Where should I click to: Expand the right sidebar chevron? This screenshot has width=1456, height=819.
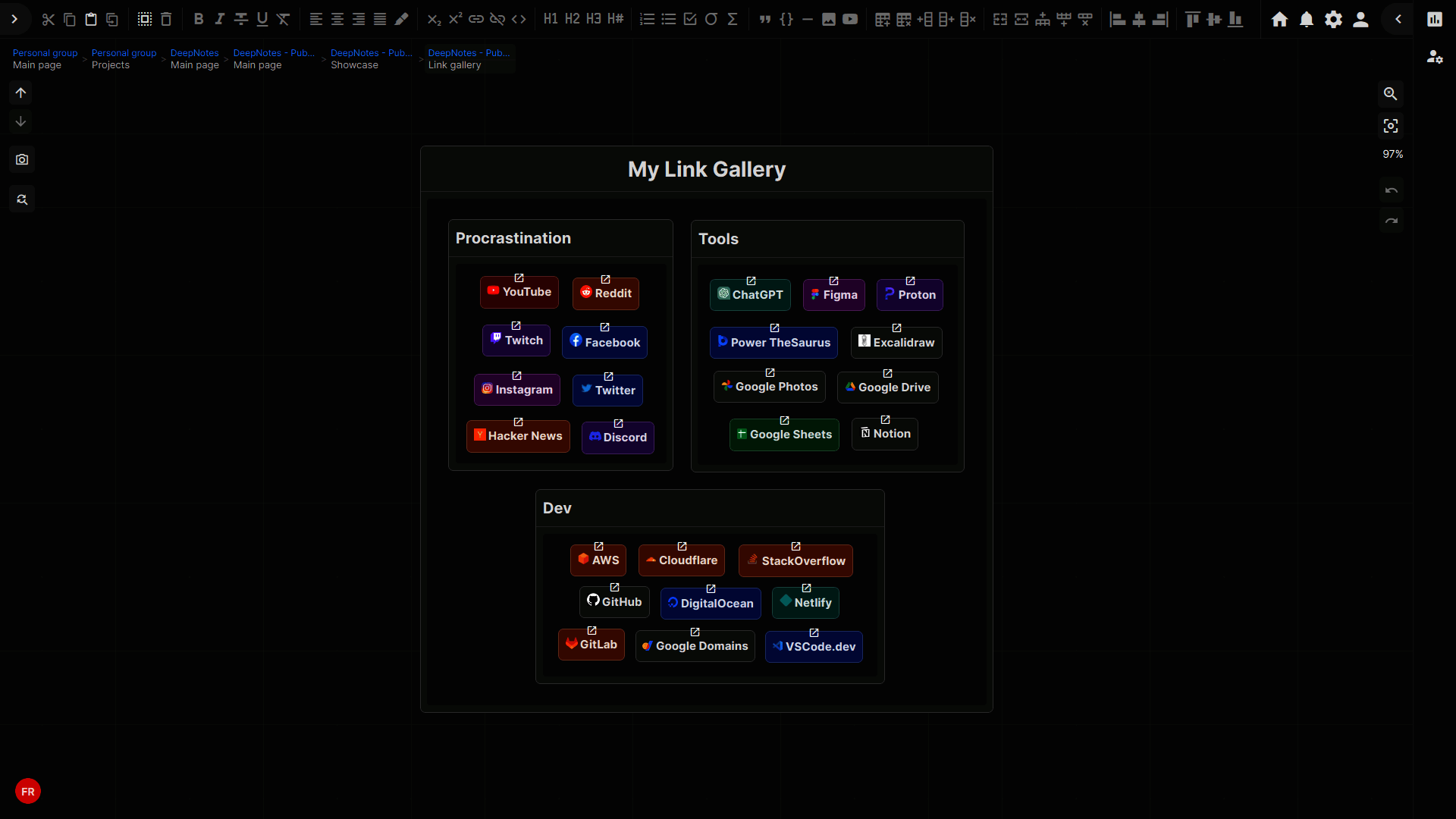tap(1398, 20)
